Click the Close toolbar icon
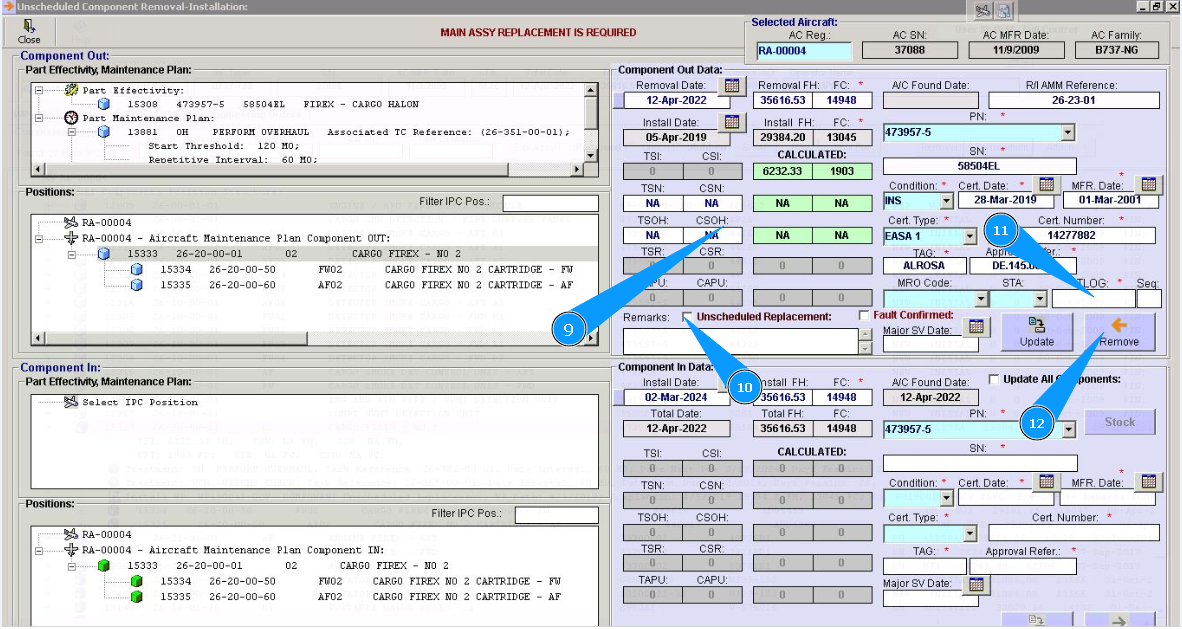This screenshot has height=629, width=1182. 29,29
